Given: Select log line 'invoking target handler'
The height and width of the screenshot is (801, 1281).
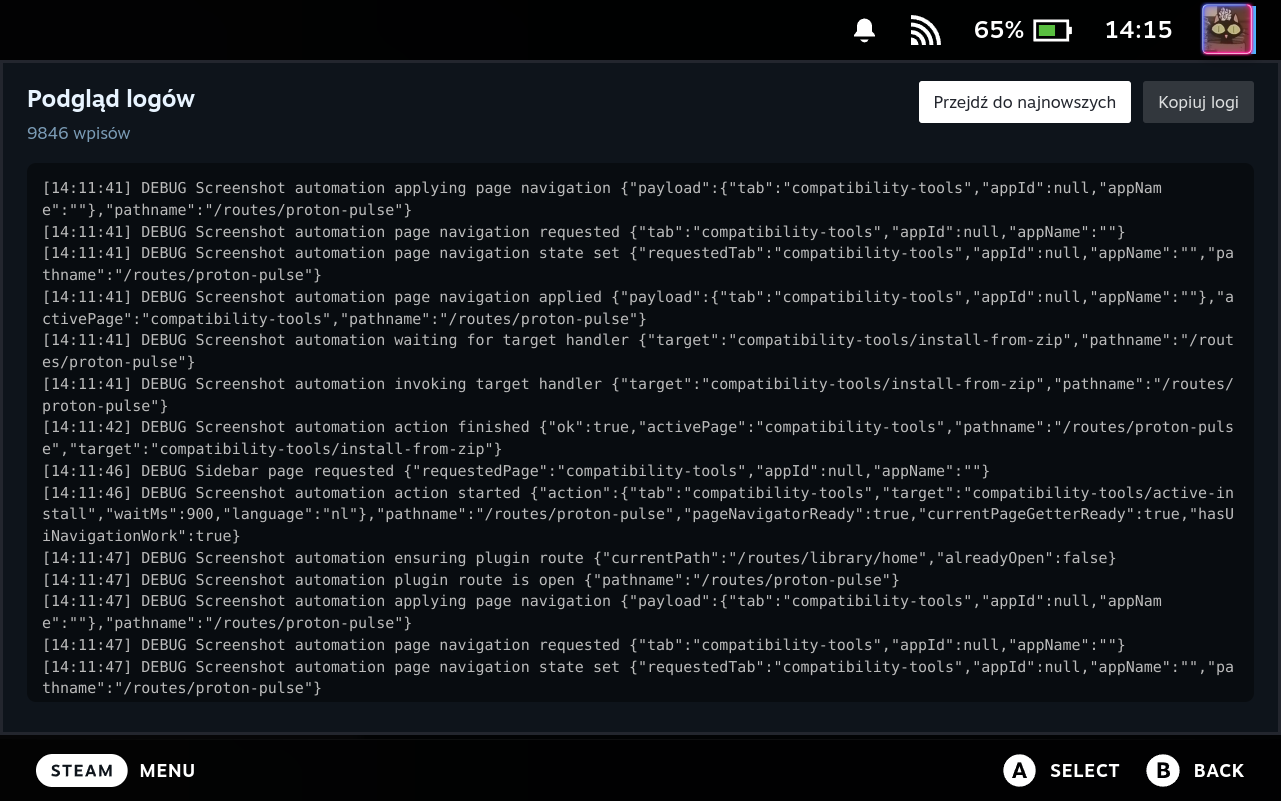Looking at the screenshot, I should [638, 395].
